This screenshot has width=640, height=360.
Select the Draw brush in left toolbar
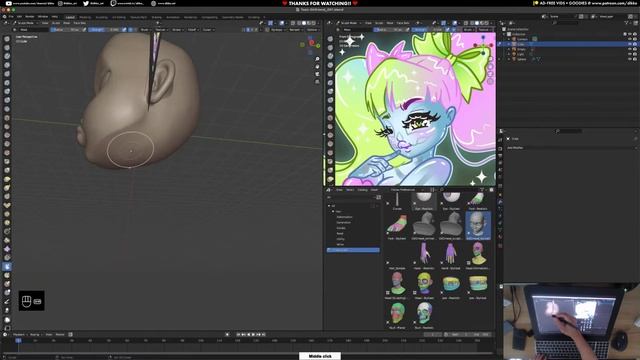point(7,39)
